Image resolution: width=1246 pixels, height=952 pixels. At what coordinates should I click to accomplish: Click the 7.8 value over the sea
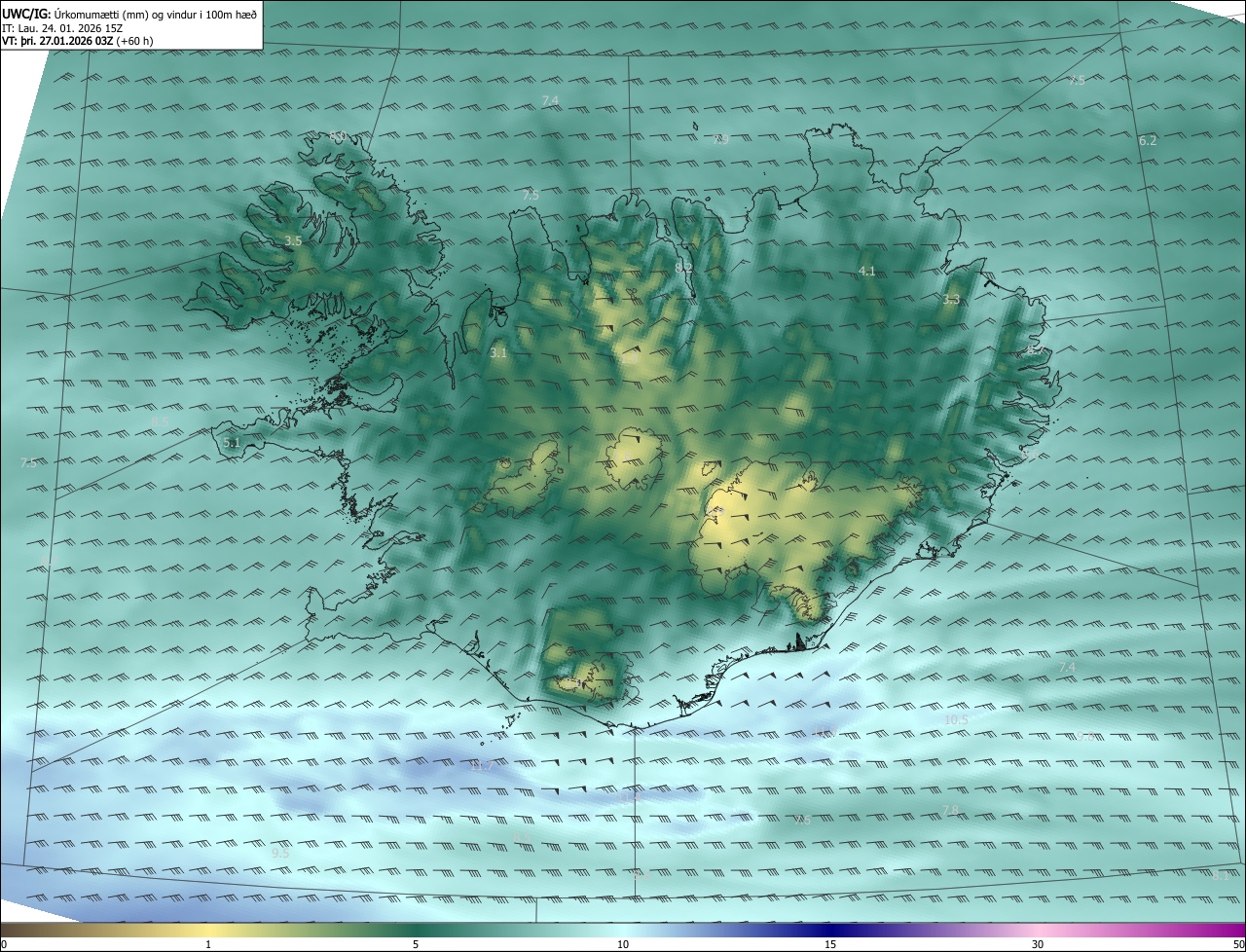(x=950, y=810)
